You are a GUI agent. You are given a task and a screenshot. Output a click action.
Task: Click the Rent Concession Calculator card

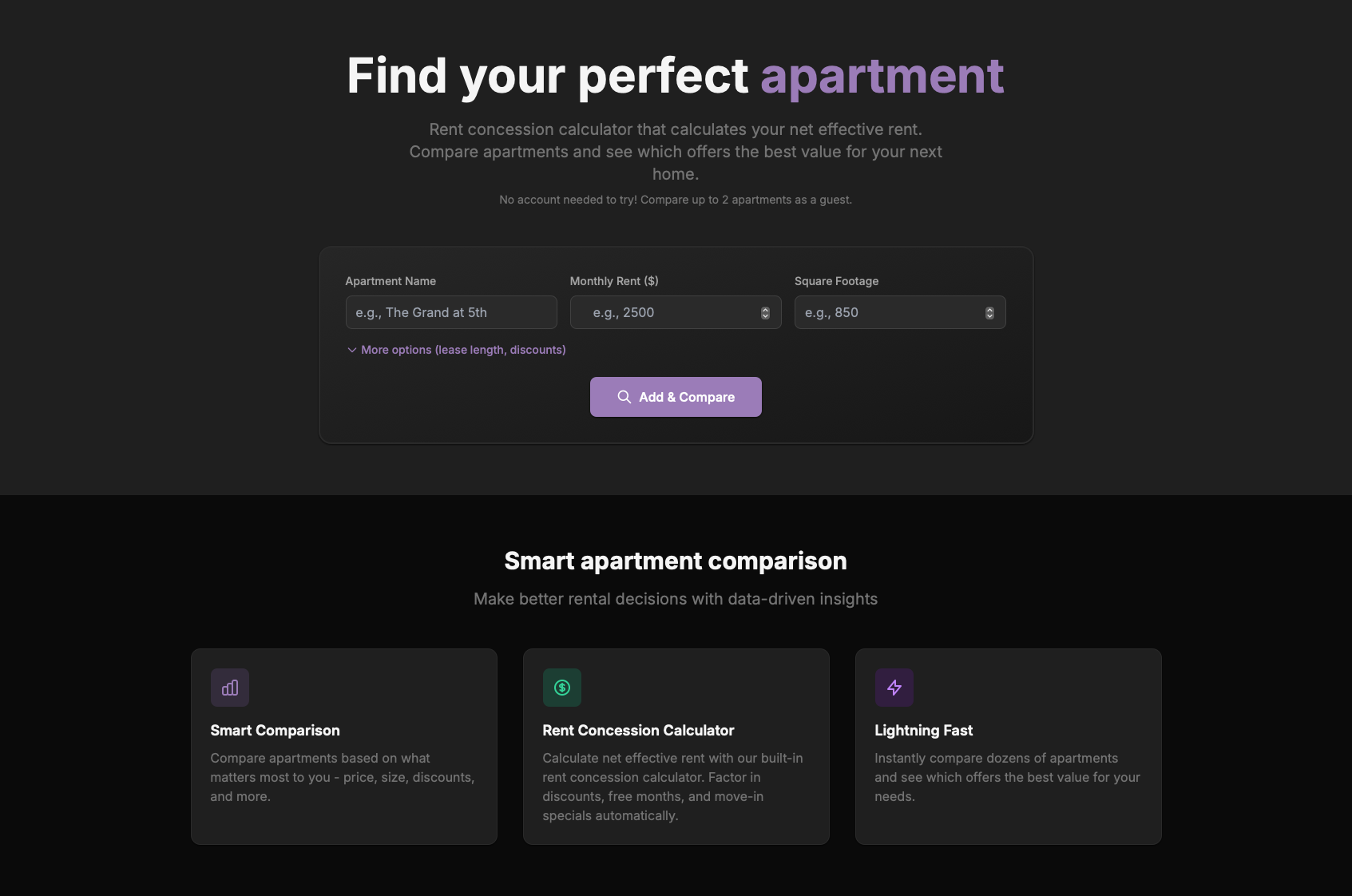[x=676, y=747]
